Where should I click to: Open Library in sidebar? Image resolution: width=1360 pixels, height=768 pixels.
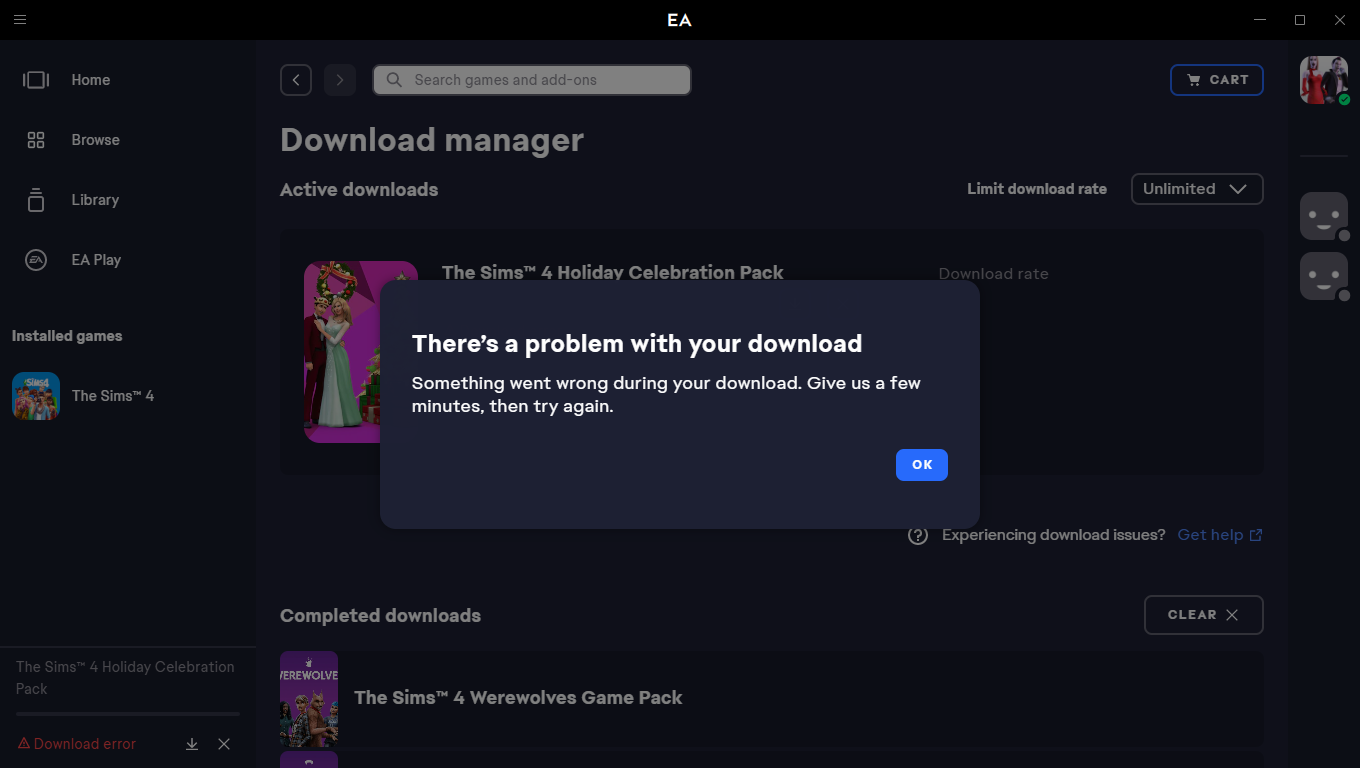click(95, 200)
